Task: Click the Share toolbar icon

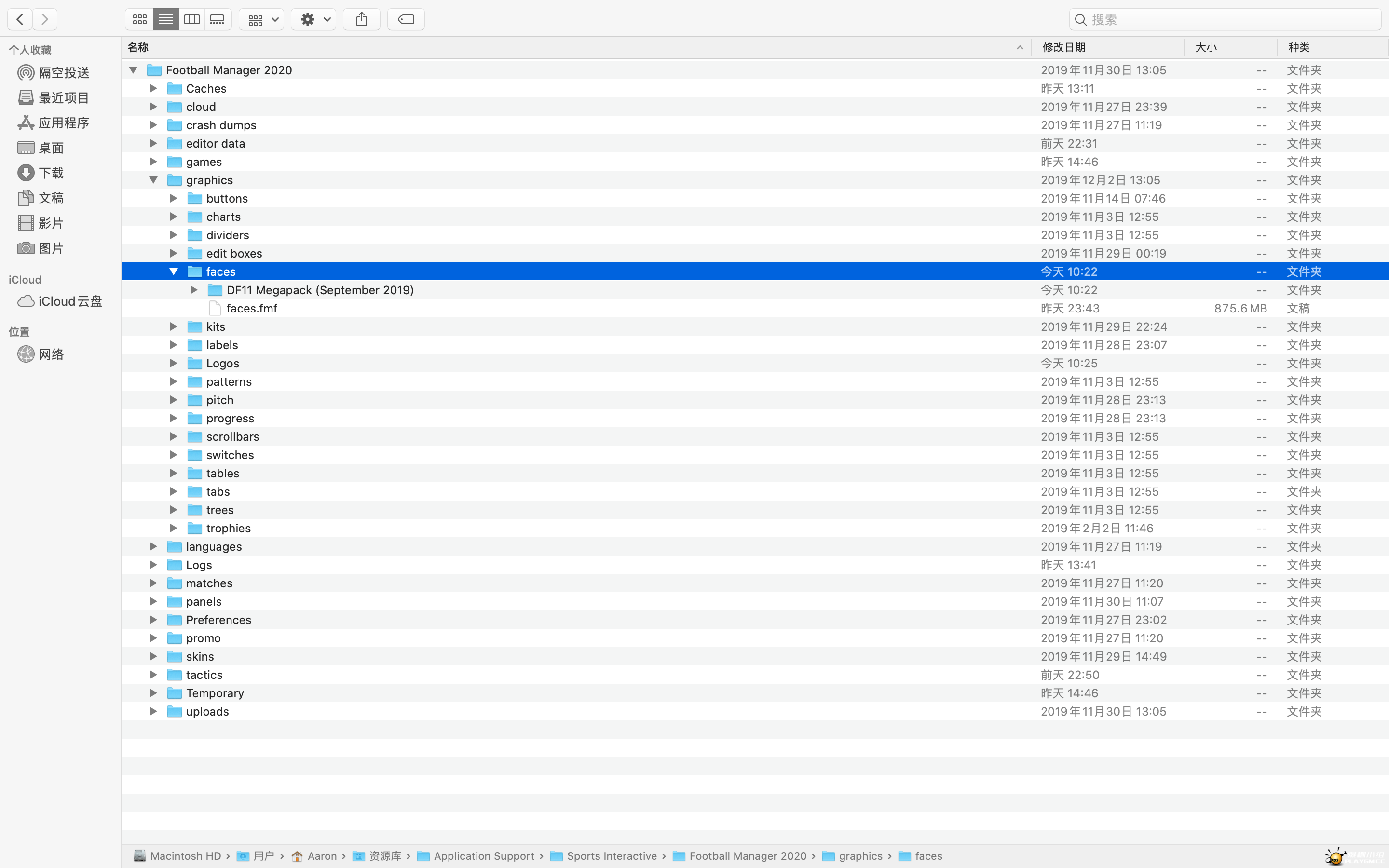Action: click(x=362, y=19)
